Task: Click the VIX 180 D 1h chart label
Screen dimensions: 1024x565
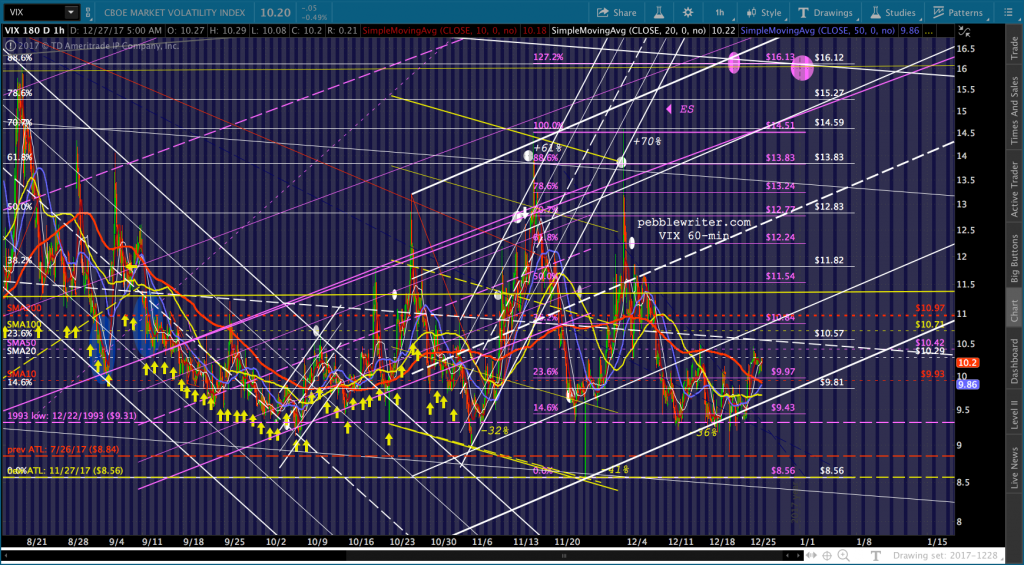Action: [35, 30]
